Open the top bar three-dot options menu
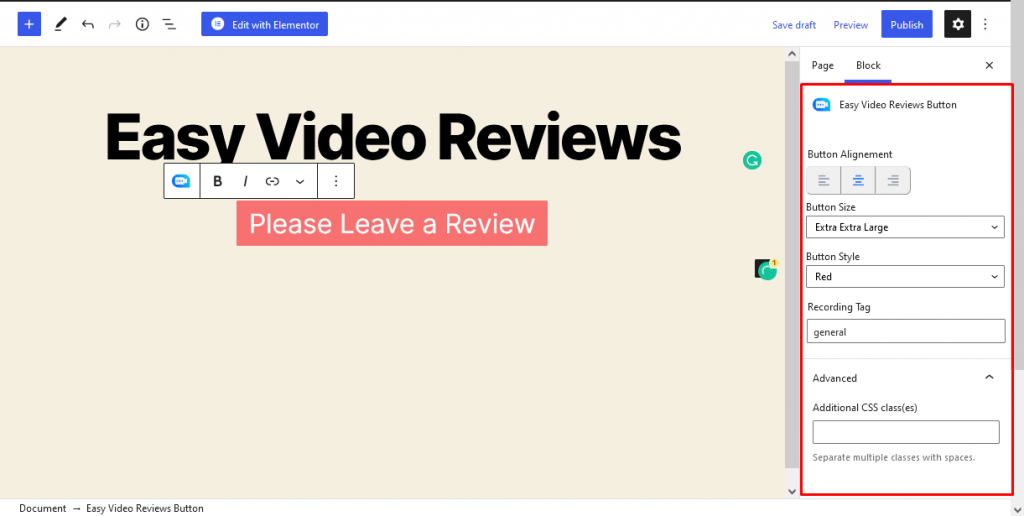Image resolution: width=1024 pixels, height=516 pixels. tap(985, 25)
